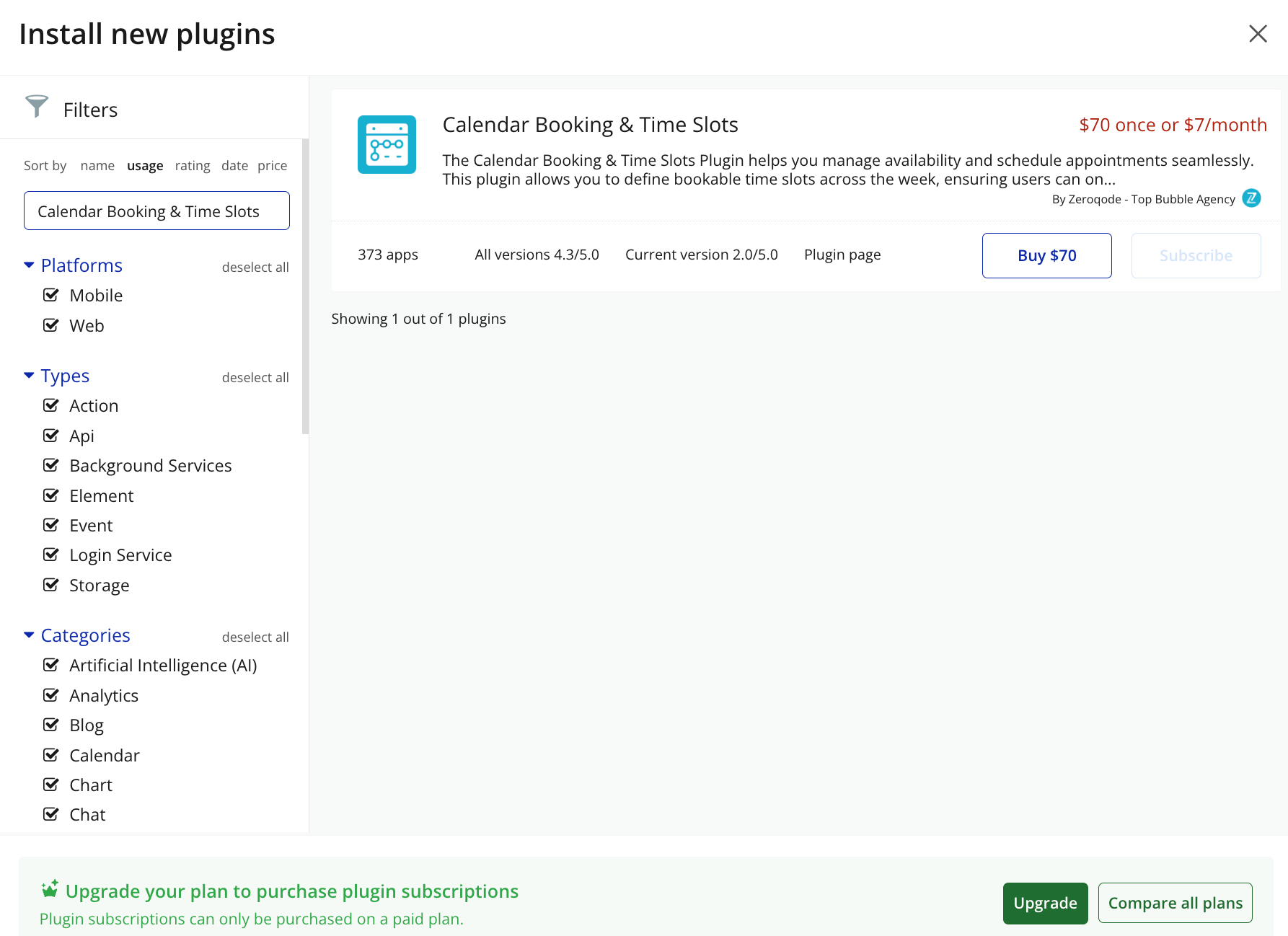
Task: Click the Zeroqode agency logo badge
Action: [1251, 198]
